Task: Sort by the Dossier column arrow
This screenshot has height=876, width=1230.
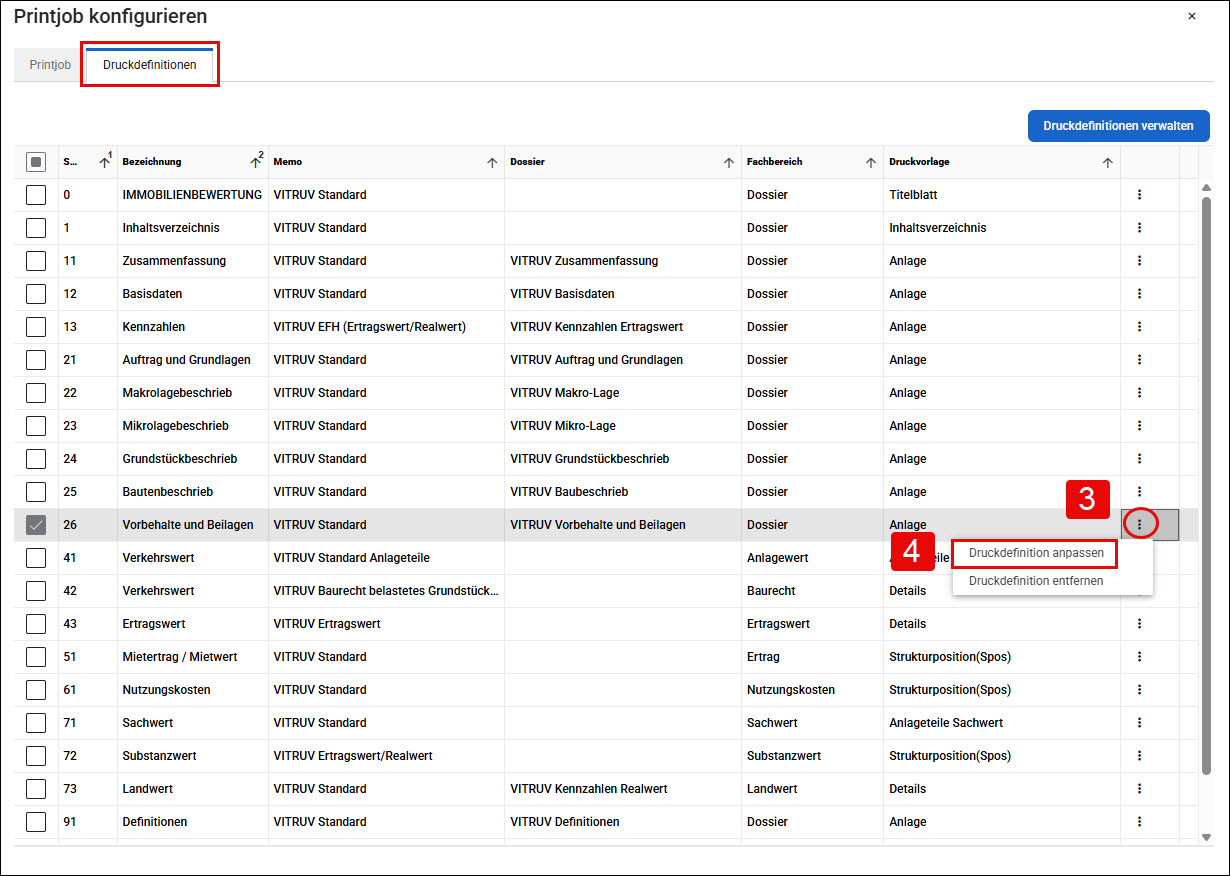Action: click(729, 163)
